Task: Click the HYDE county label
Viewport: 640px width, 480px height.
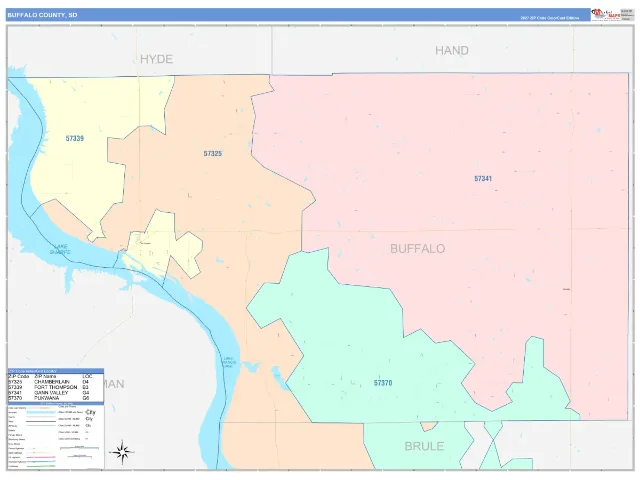Action: 156,59
